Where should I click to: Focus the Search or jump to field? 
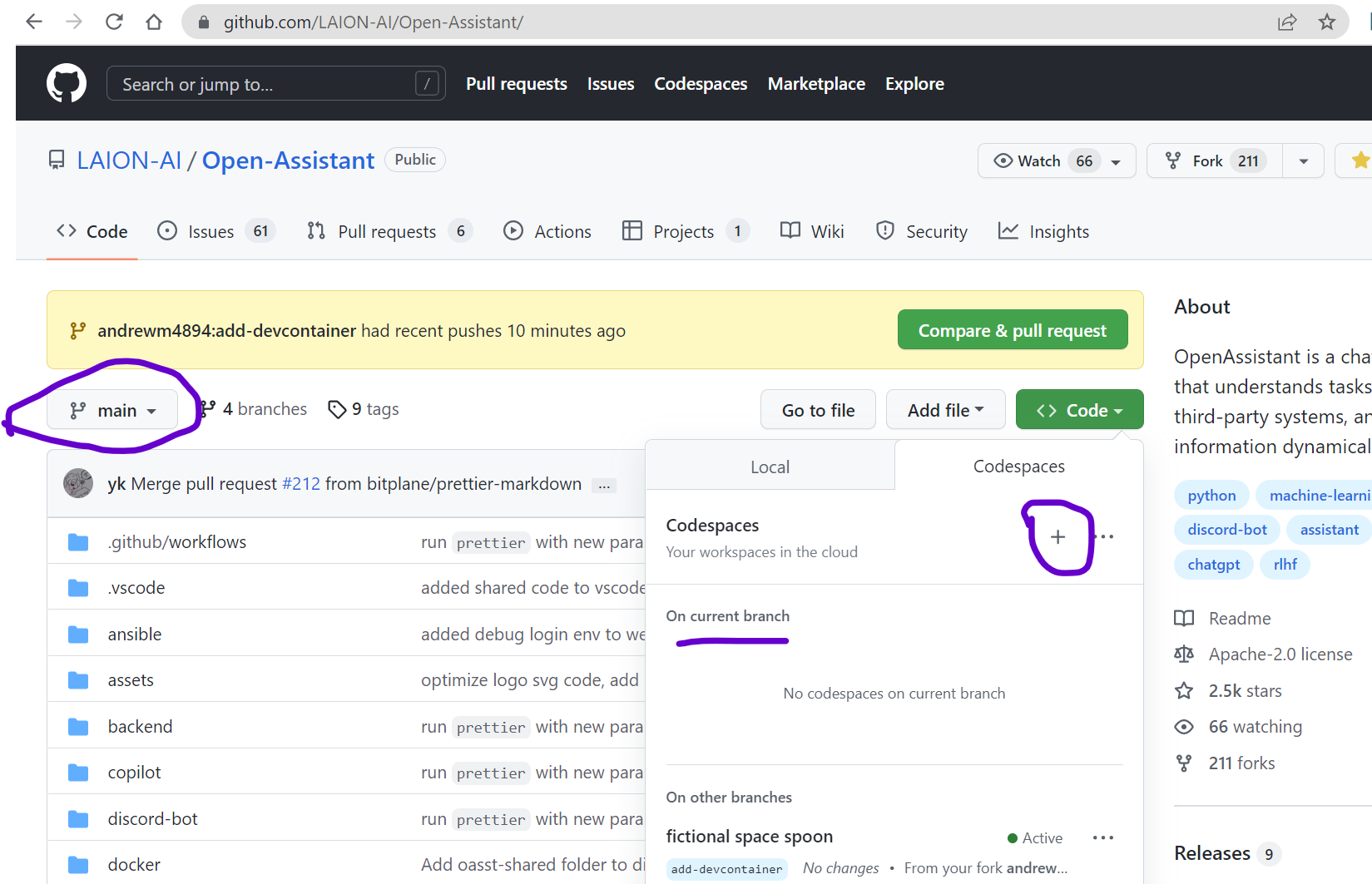click(275, 84)
